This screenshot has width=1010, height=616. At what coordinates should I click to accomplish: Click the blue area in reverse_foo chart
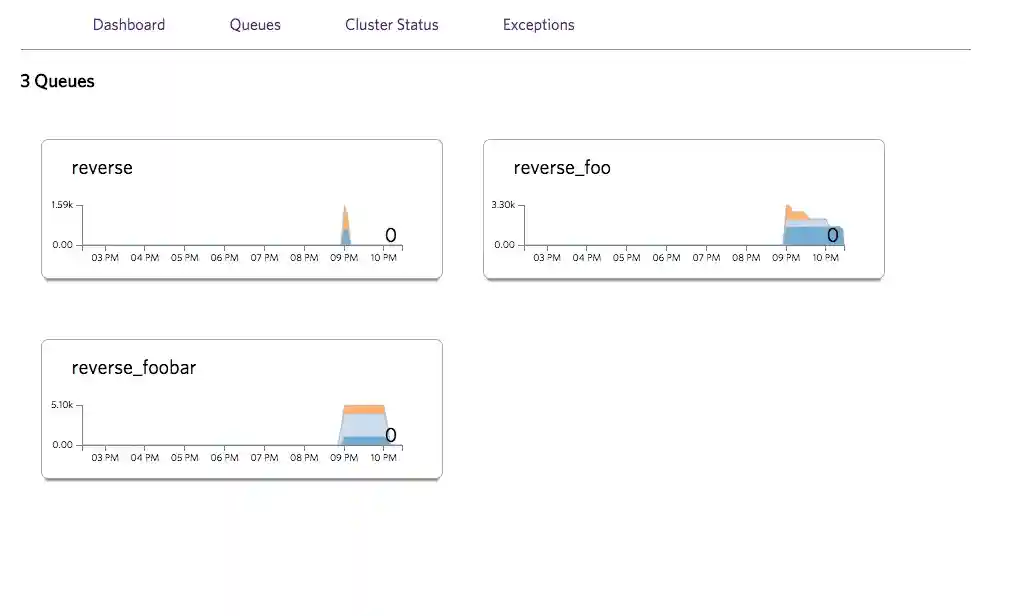(x=810, y=236)
